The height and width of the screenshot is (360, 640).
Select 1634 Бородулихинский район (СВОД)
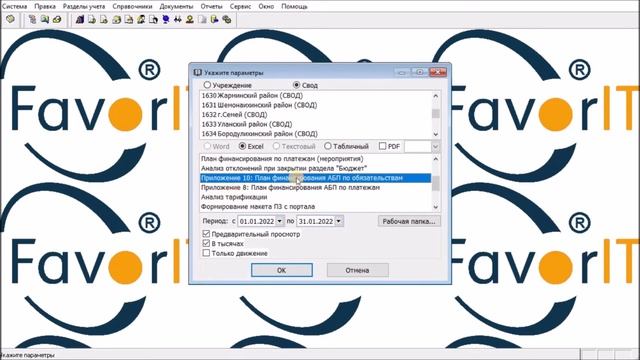pos(316,133)
